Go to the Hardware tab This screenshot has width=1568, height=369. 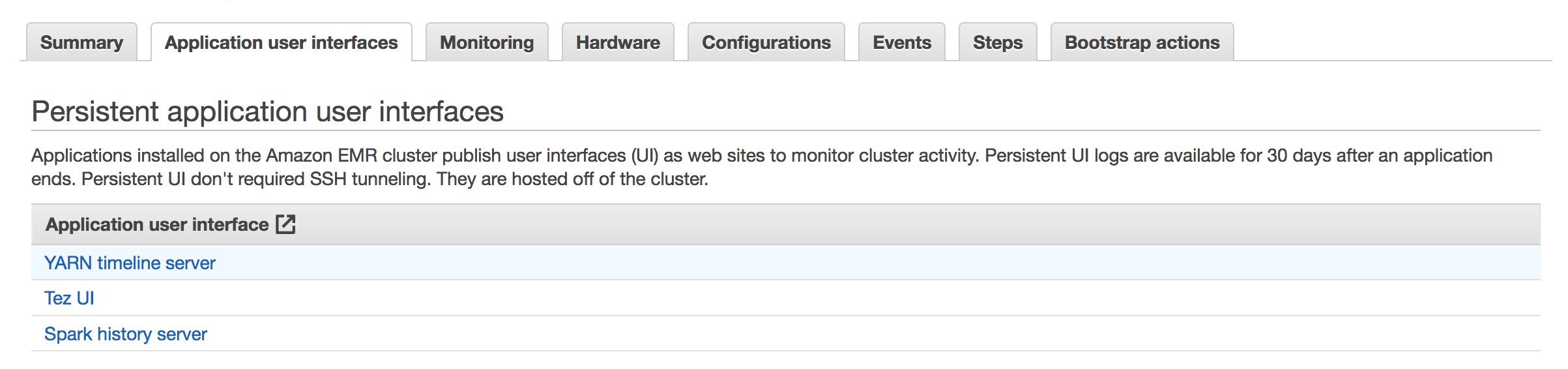618,42
